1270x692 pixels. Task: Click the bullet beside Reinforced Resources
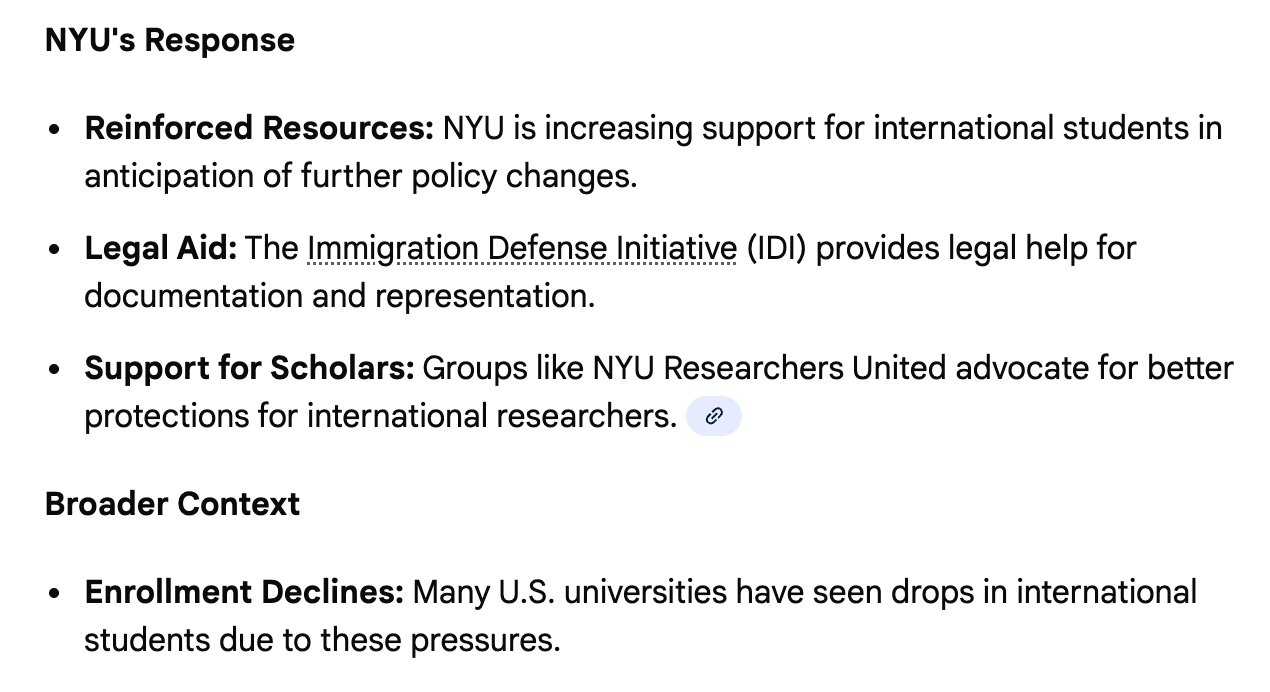55,129
